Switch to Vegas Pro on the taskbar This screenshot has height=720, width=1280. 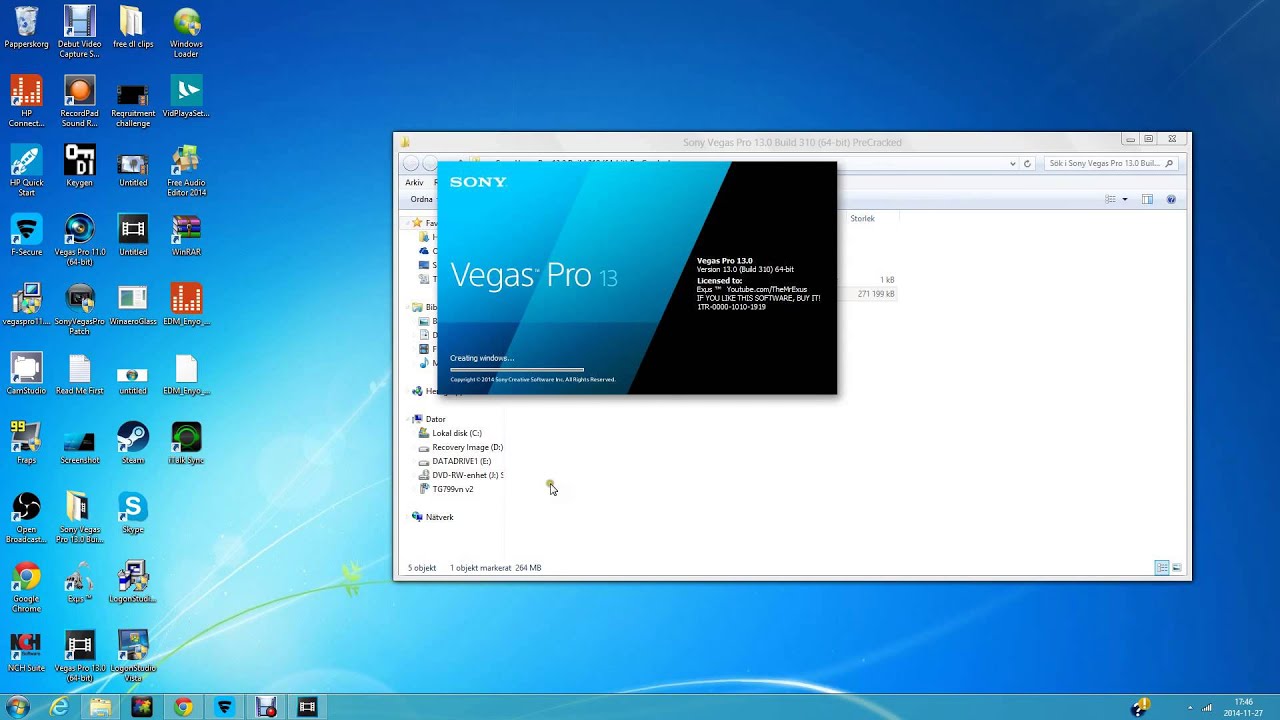307,707
